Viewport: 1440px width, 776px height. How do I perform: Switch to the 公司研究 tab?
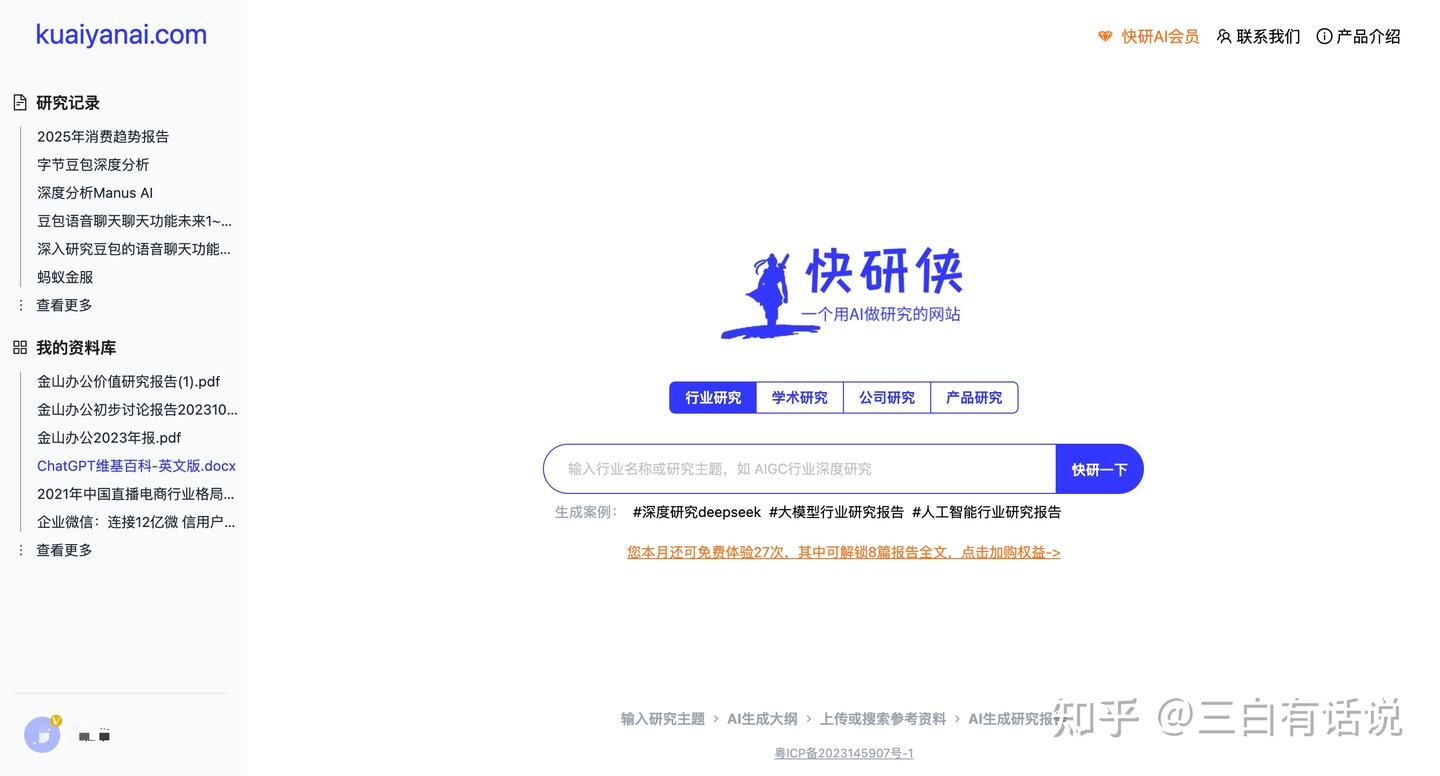click(887, 397)
